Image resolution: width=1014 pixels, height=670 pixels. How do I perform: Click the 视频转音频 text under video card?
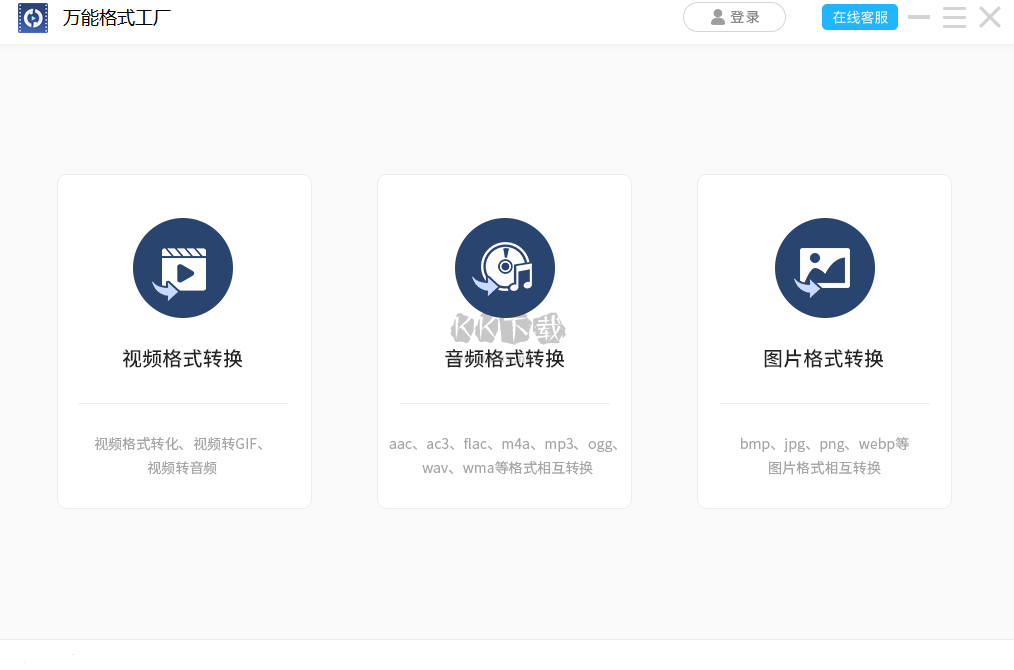click(183, 469)
